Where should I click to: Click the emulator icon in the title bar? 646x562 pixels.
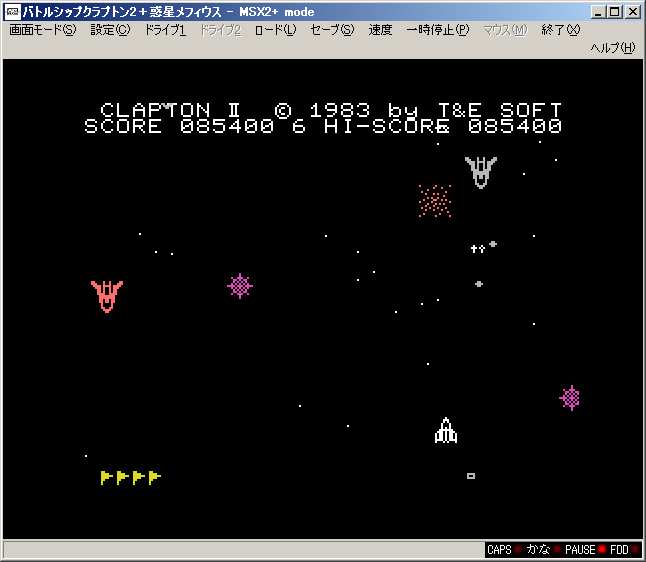pyautogui.click(x=12, y=12)
